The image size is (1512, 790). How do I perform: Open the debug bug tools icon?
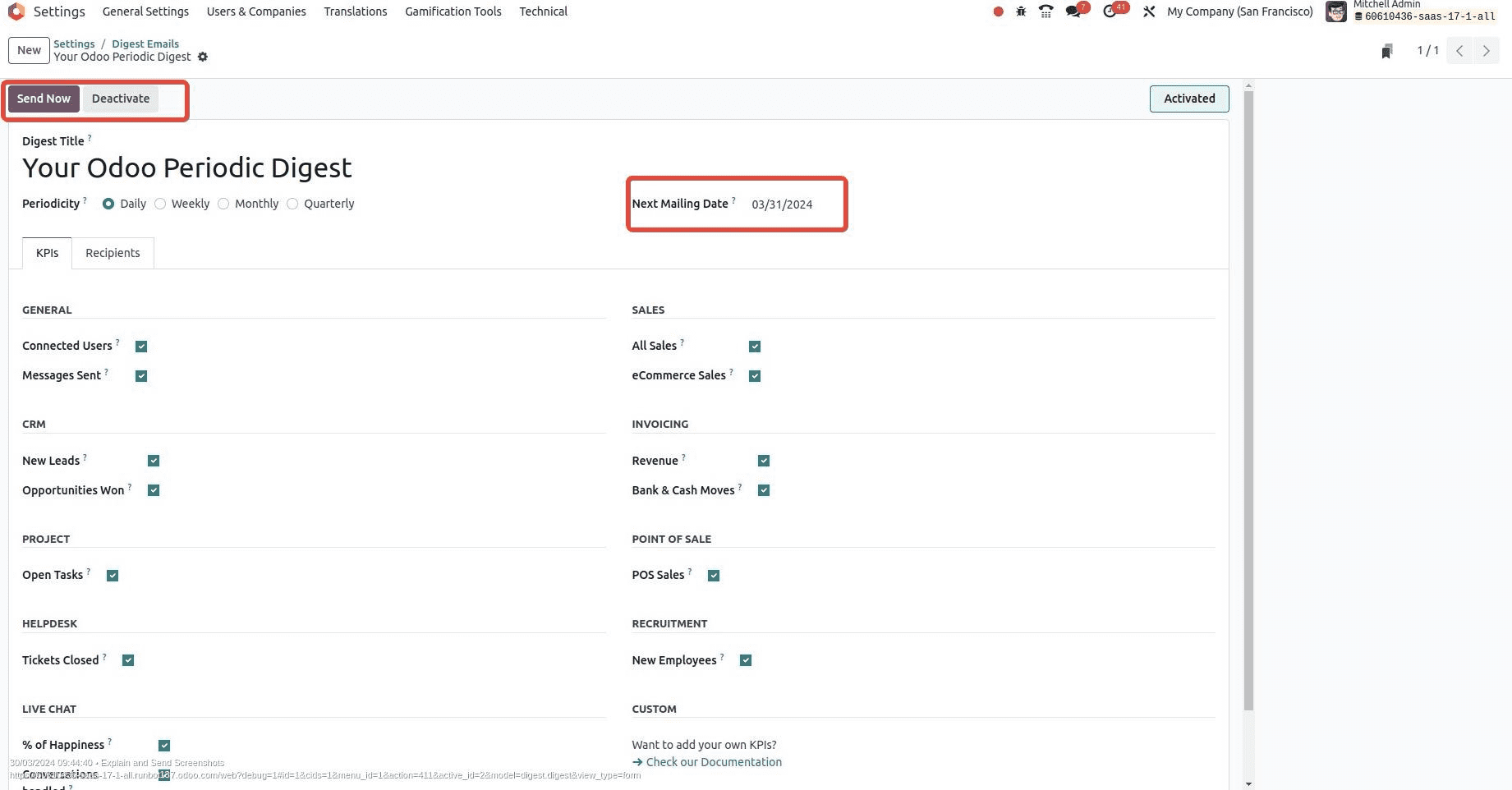point(1021,11)
